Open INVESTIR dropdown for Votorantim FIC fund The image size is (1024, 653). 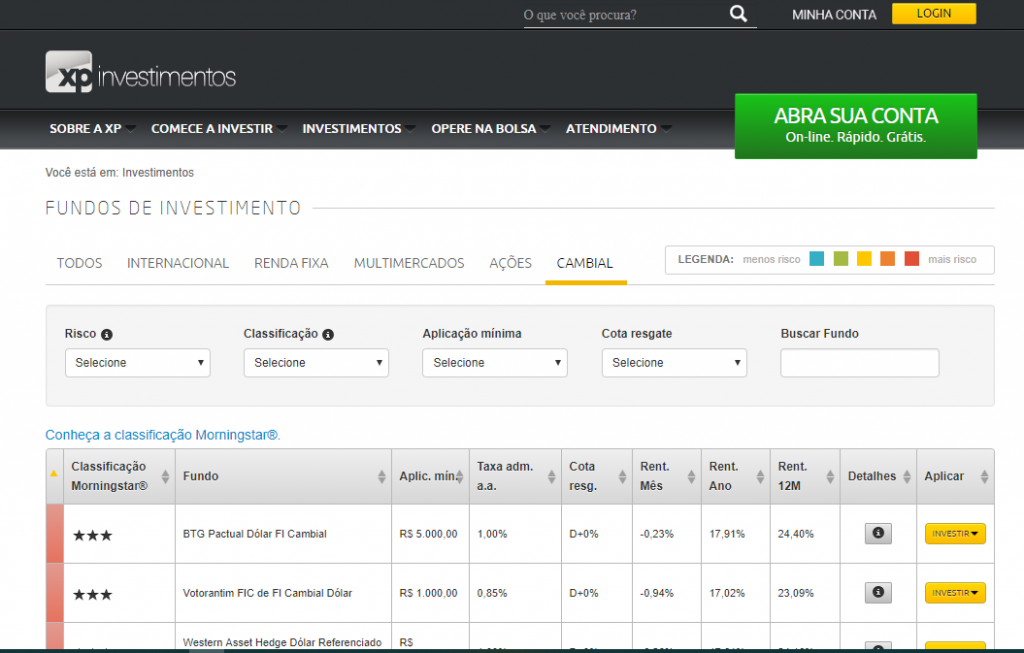point(955,593)
